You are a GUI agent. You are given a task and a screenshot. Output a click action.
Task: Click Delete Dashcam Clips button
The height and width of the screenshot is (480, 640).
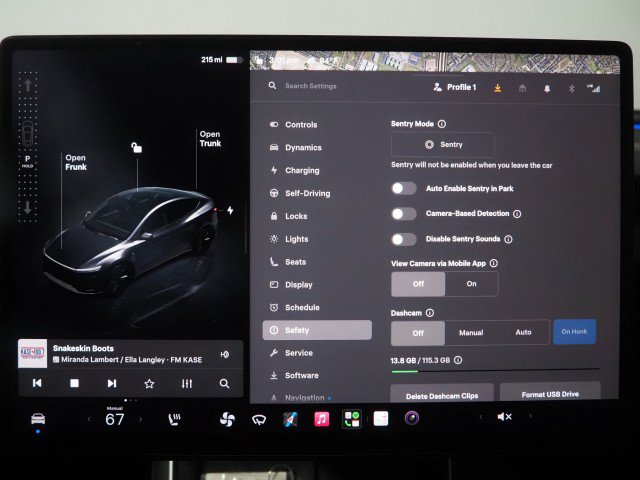(442, 393)
